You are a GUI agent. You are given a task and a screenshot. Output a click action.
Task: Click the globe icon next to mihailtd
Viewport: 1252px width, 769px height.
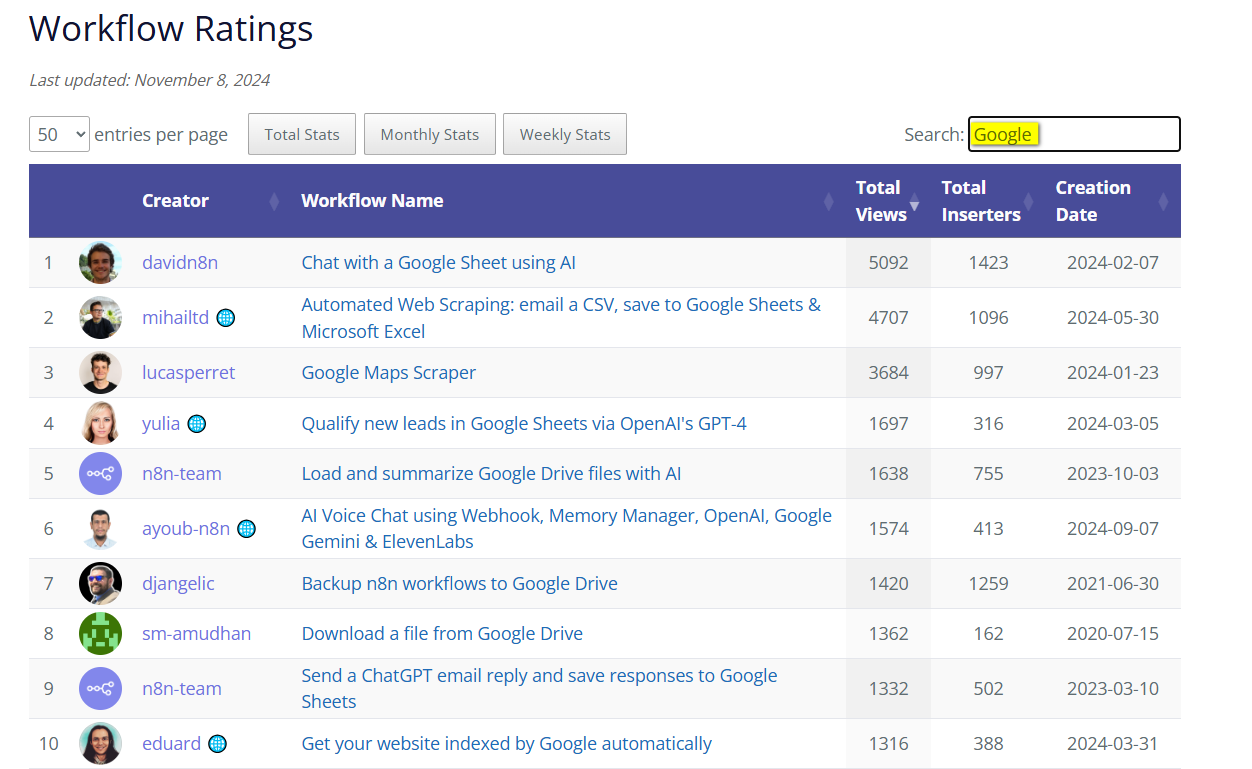pyautogui.click(x=226, y=318)
